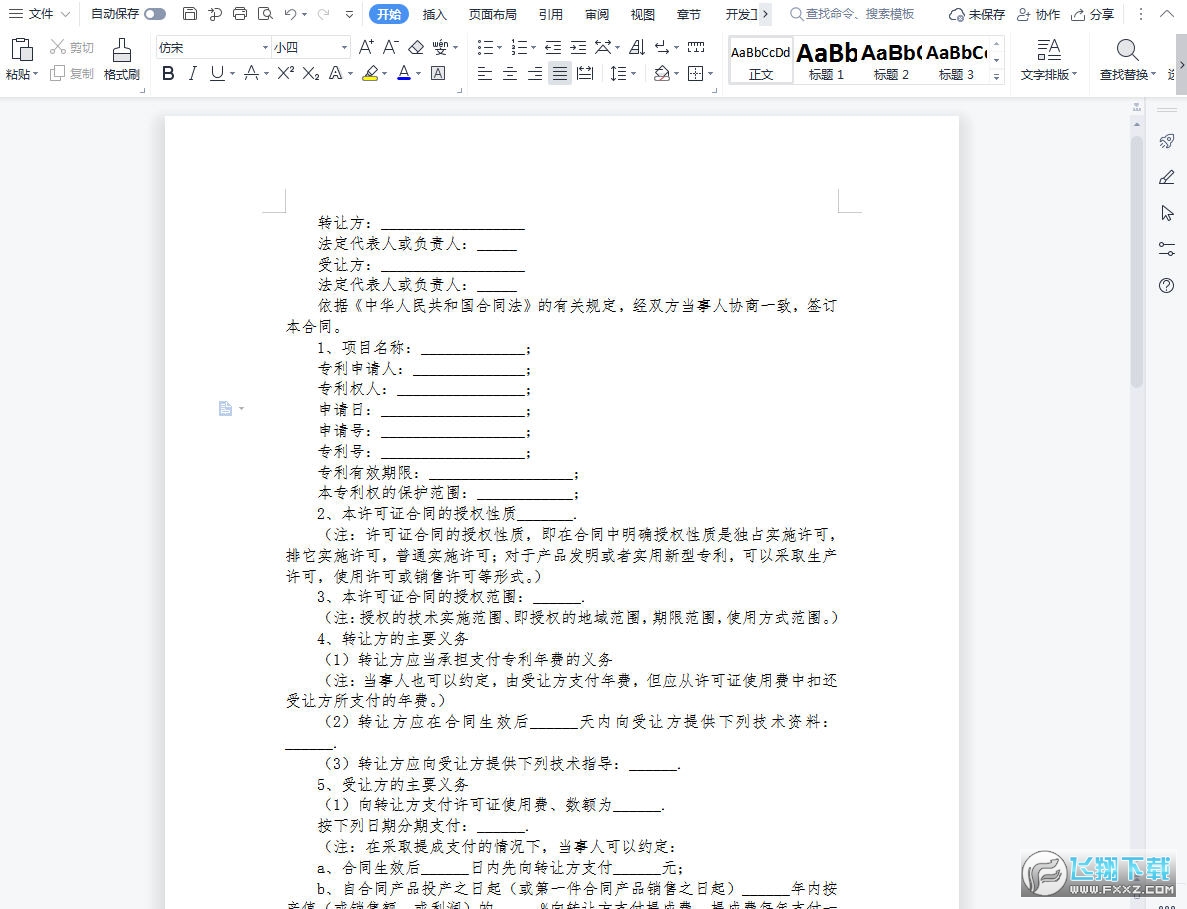Apply blue font color

click(404, 73)
